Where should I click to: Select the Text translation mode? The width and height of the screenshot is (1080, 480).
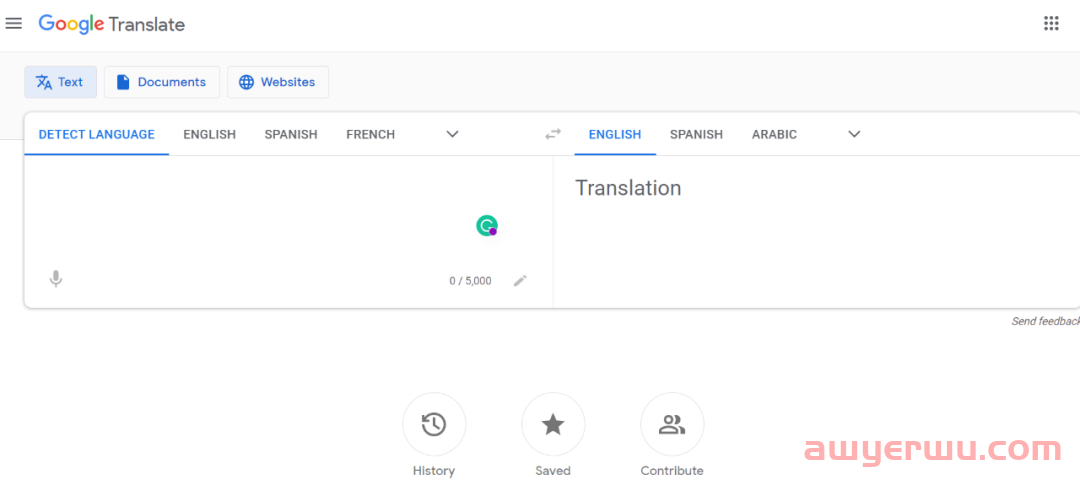[61, 82]
